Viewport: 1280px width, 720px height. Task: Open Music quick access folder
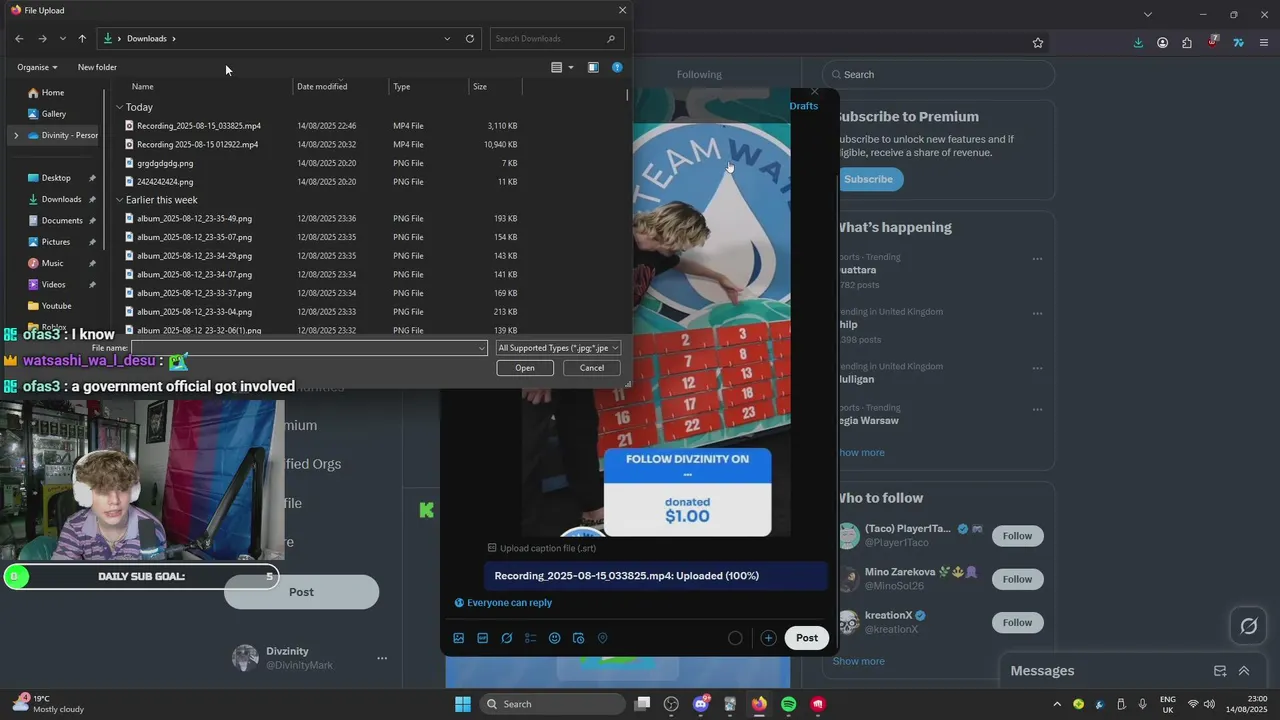[x=52, y=263]
